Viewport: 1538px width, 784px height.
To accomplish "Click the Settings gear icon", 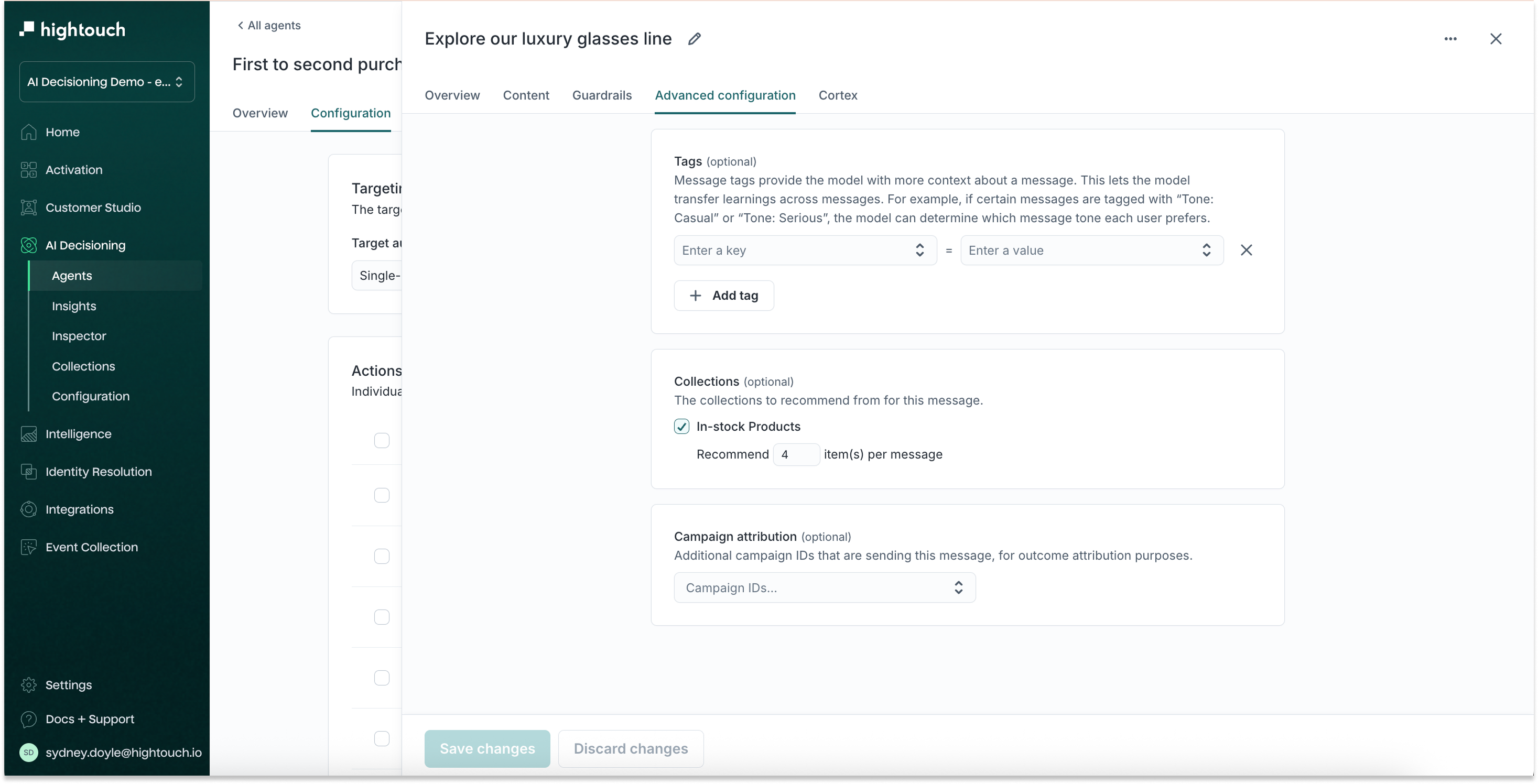I will click(29, 685).
